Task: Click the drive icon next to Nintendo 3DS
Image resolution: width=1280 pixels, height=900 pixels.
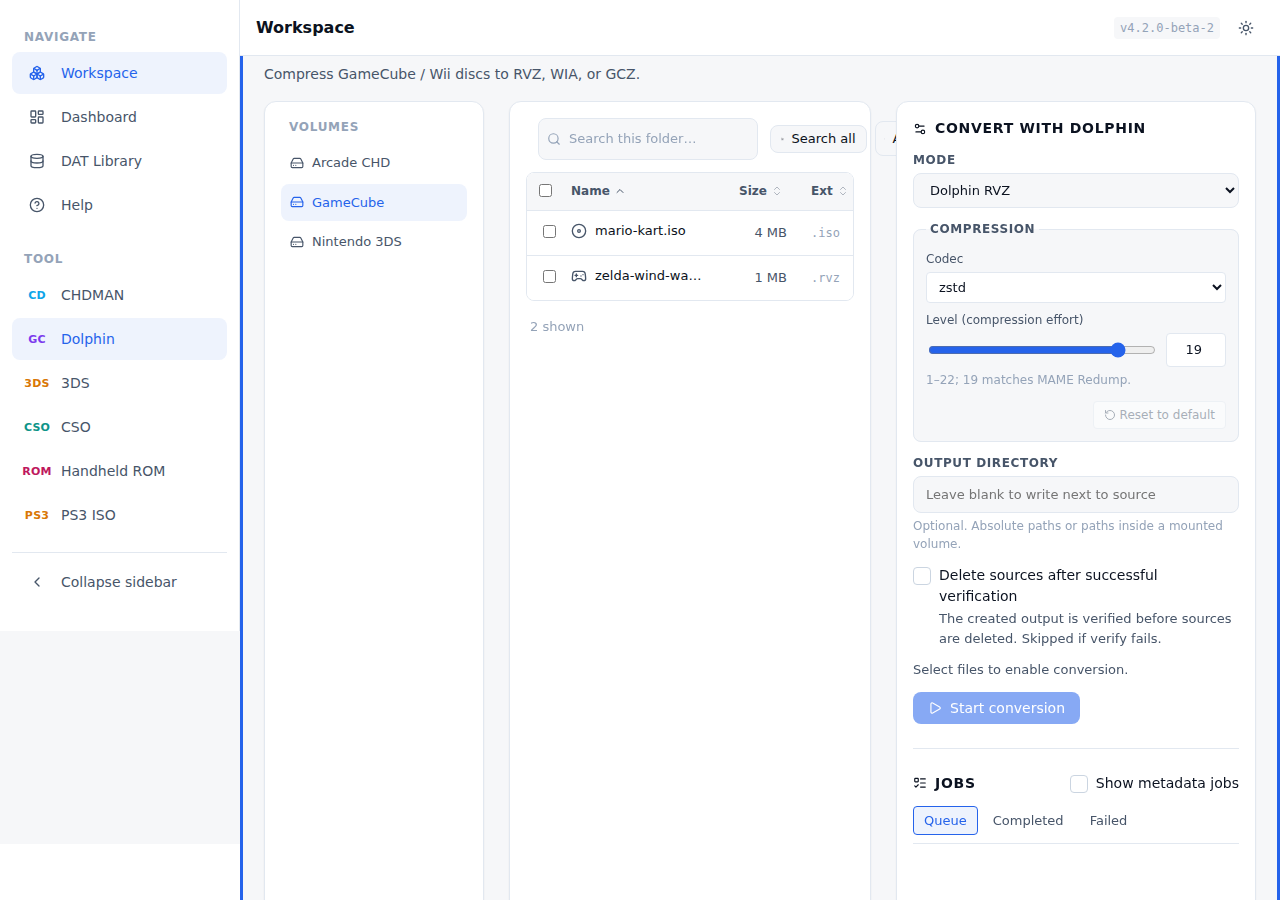Action: [x=297, y=242]
